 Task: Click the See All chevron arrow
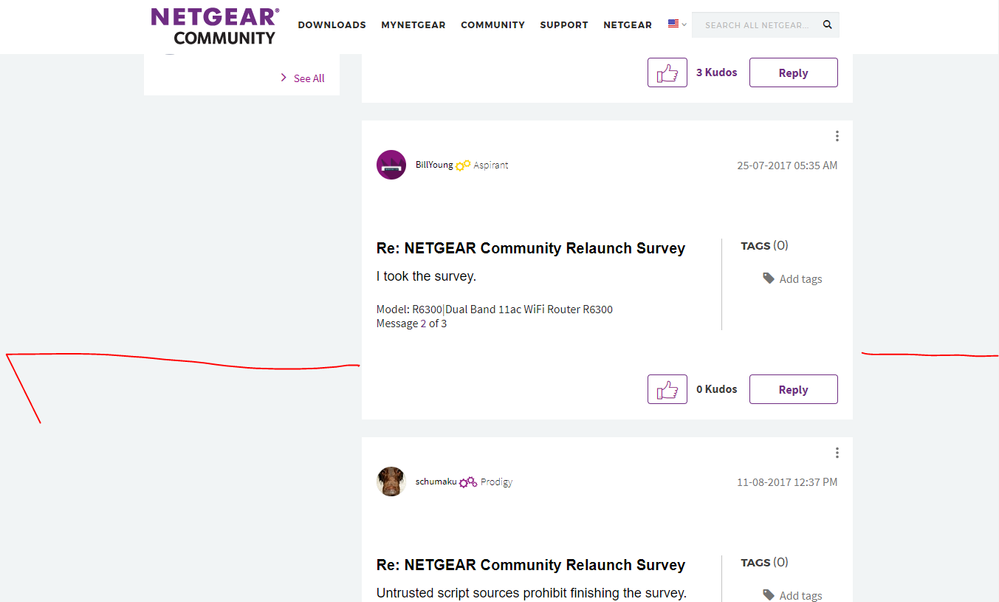pyautogui.click(x=284, y=78)
